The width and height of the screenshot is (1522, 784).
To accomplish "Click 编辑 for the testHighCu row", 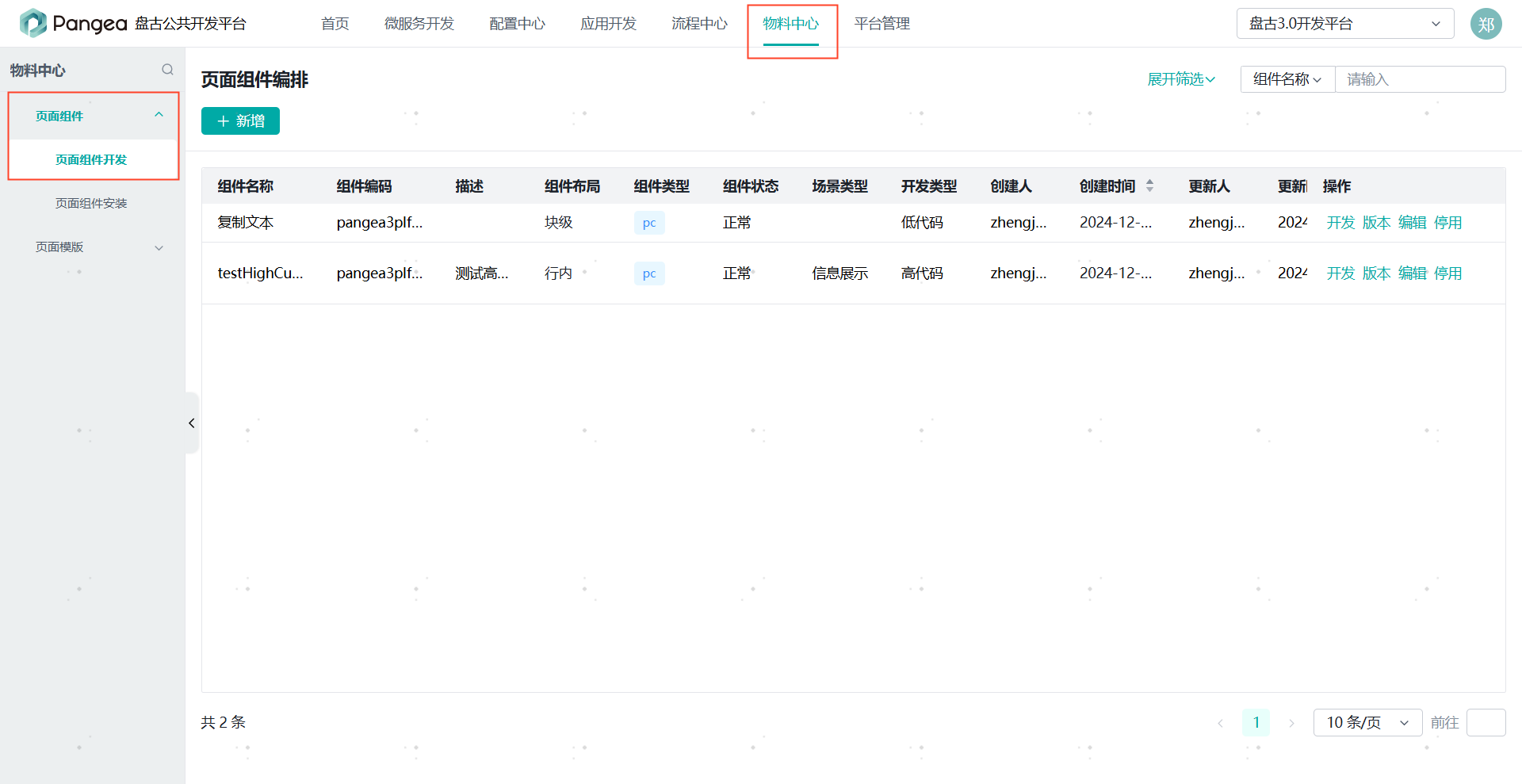I will point(1412,273).
